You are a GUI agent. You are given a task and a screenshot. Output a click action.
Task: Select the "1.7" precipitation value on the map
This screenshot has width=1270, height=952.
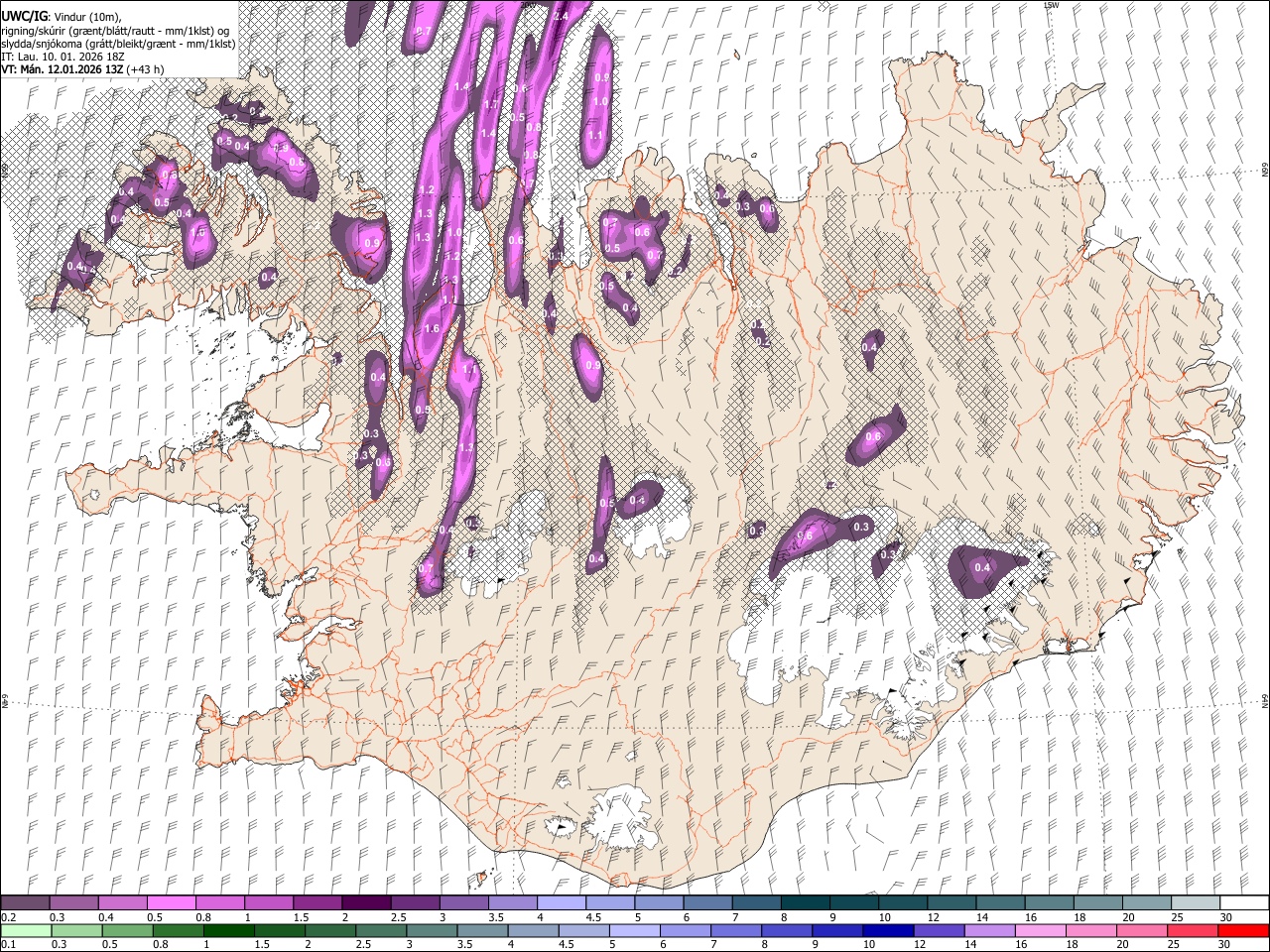(x=490, y=104)
